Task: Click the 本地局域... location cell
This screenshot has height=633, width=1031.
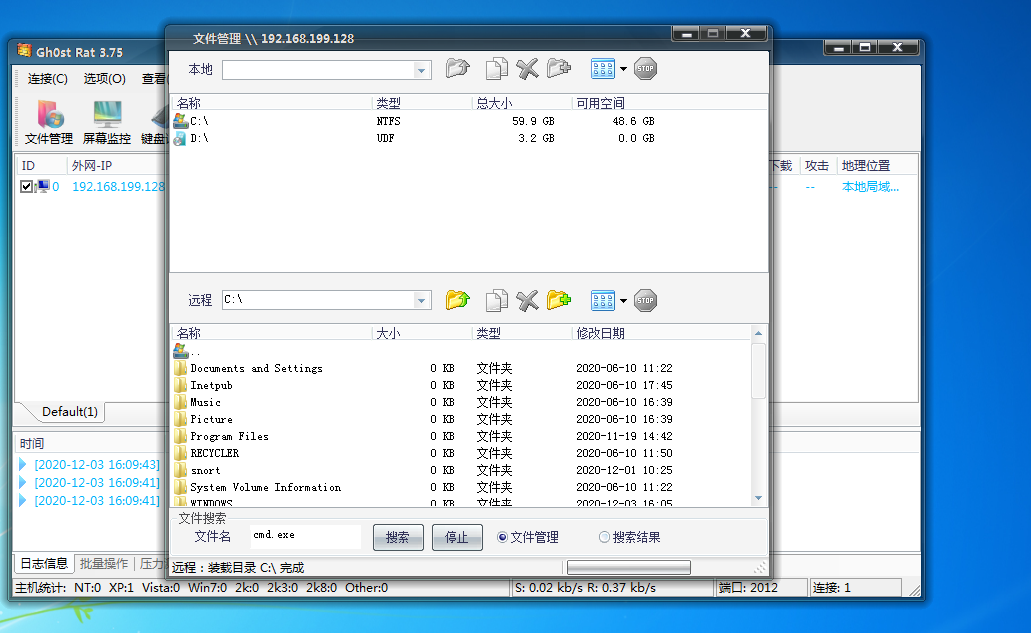Action: pos(870,187)
